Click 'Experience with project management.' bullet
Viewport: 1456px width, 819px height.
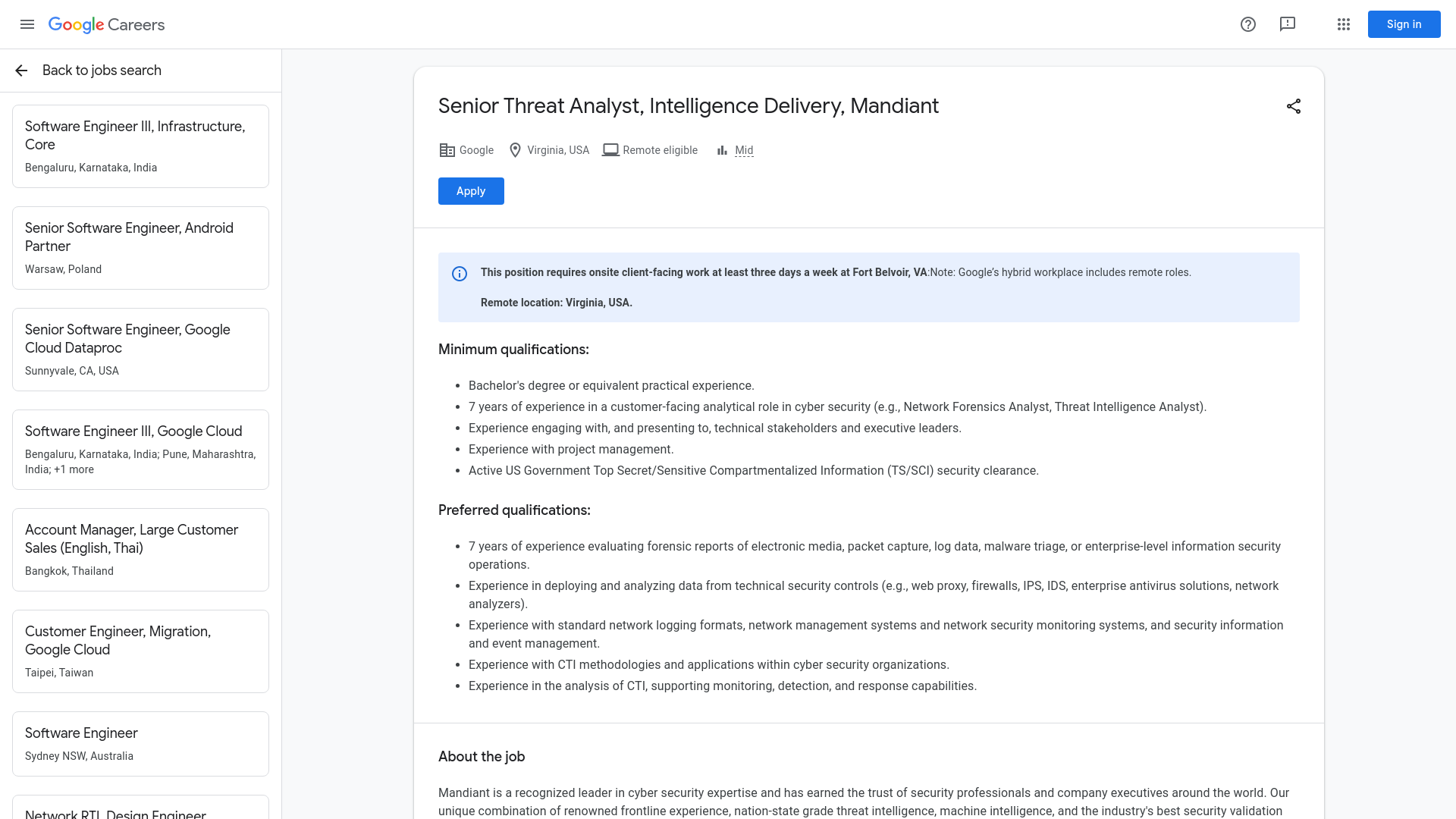pos(571,450)
